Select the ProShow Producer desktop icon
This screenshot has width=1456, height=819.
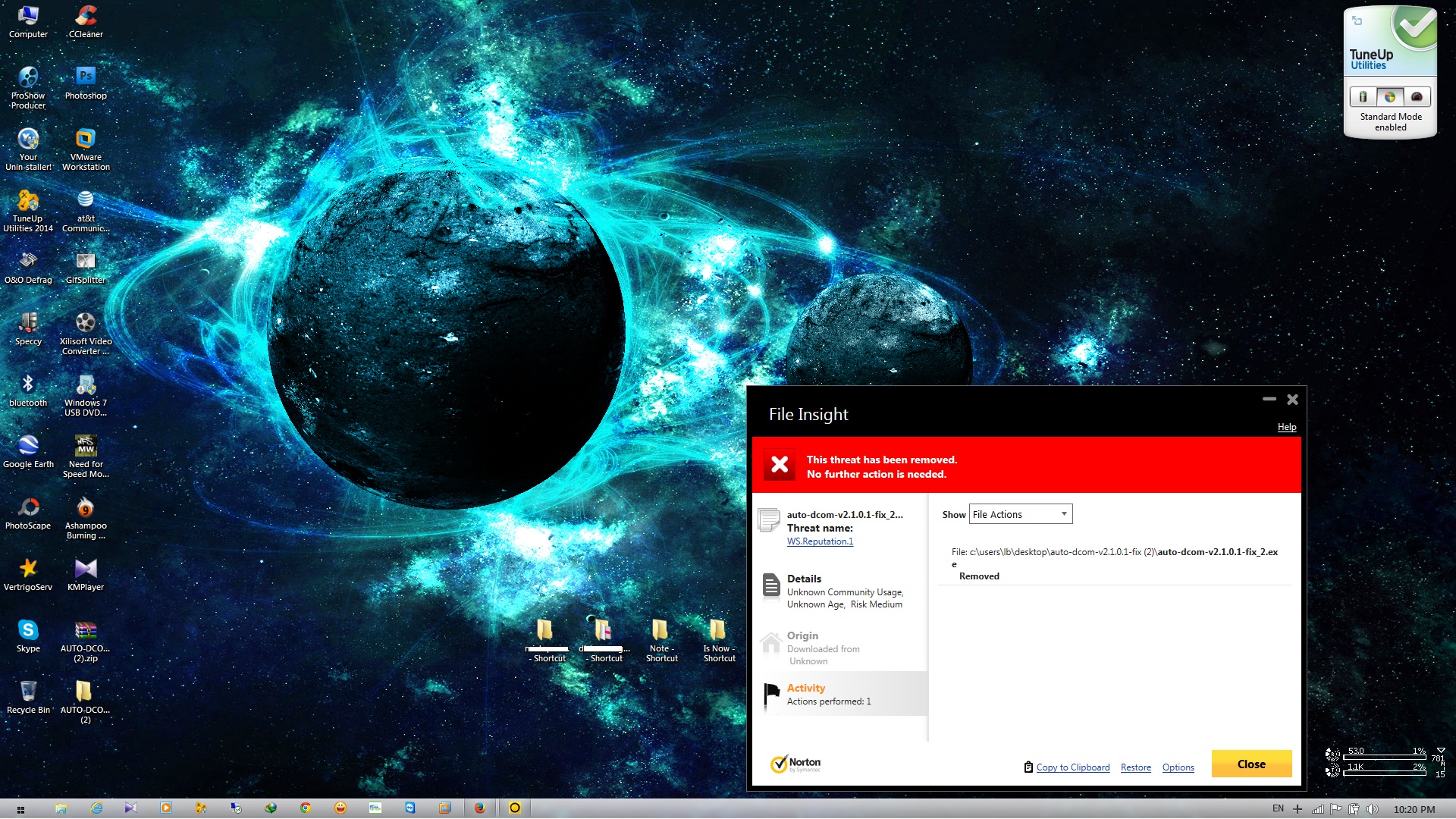[x=28, y=88]
